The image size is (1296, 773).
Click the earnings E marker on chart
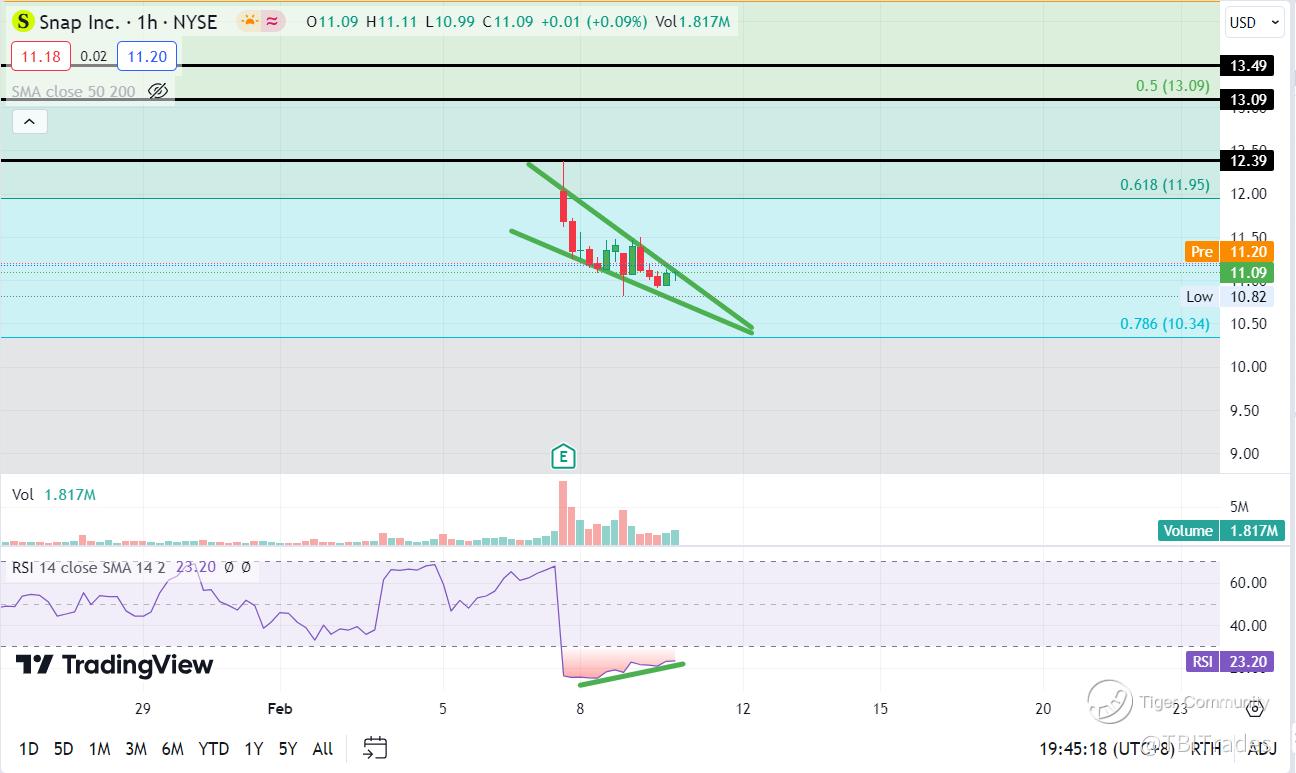point(563,457)
